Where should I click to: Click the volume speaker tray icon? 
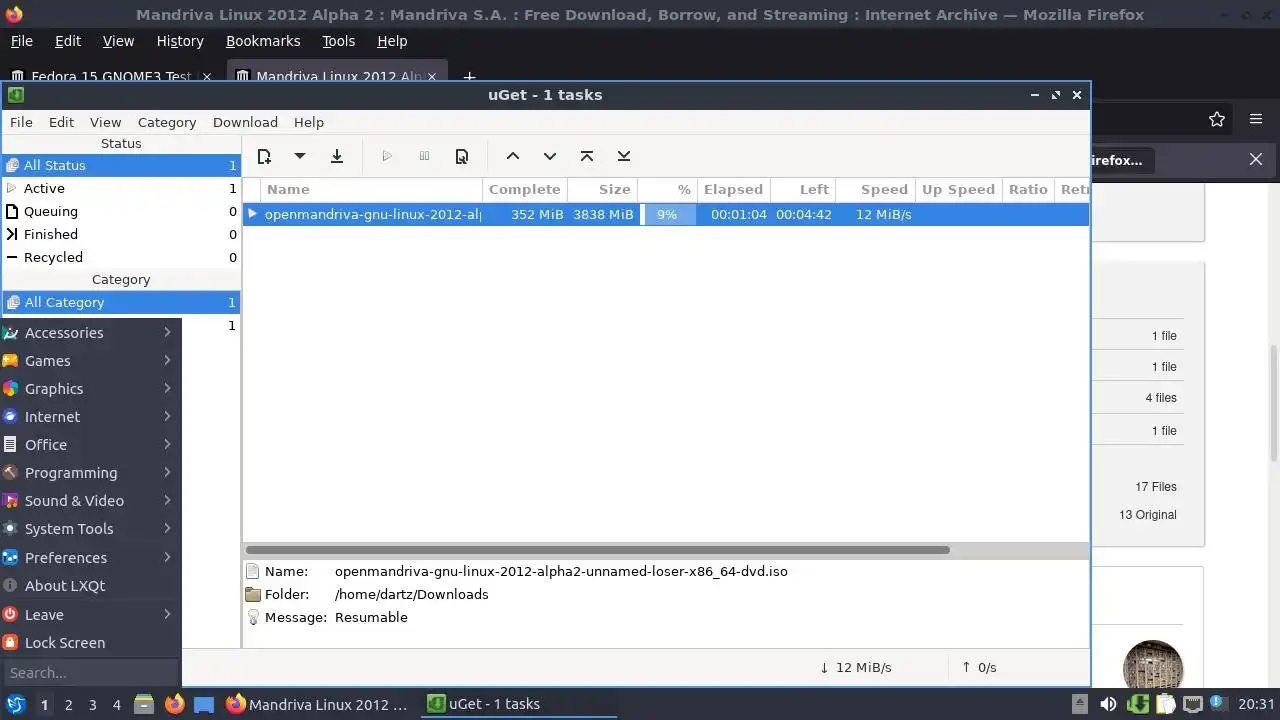pyautogui.click(x=1108, y=704)
